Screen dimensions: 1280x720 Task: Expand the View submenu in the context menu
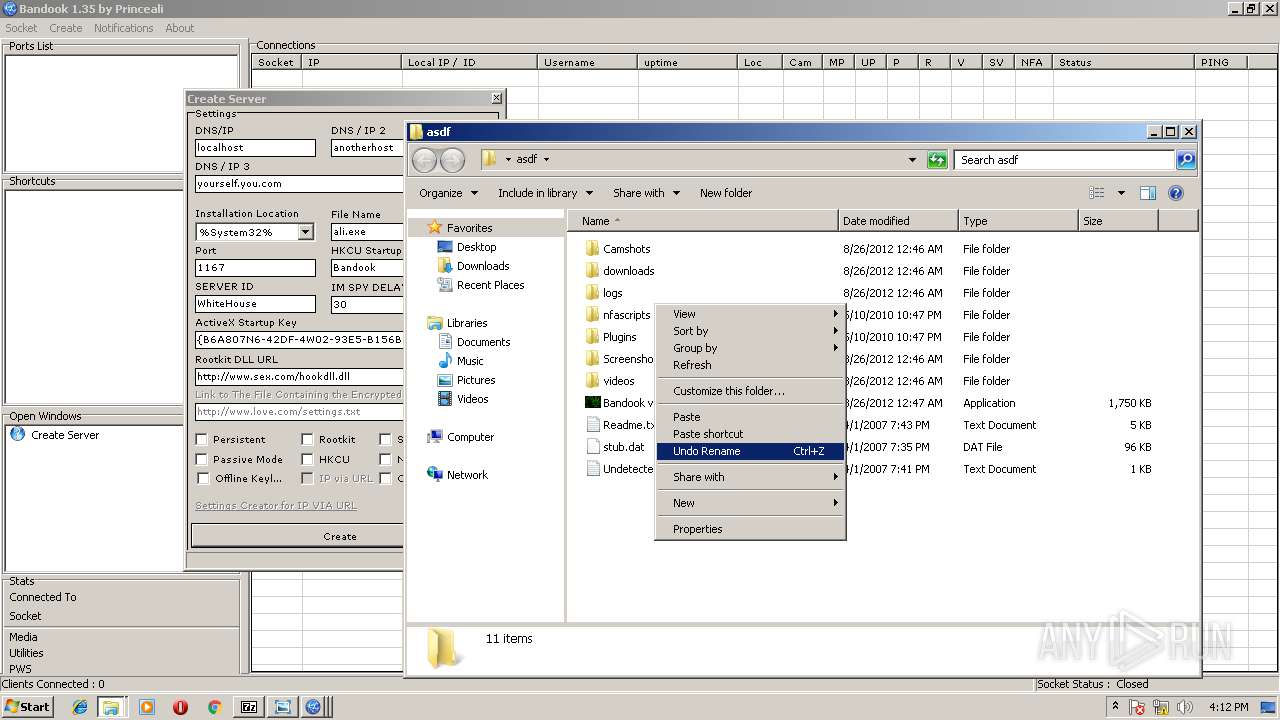tap(750, 314)
